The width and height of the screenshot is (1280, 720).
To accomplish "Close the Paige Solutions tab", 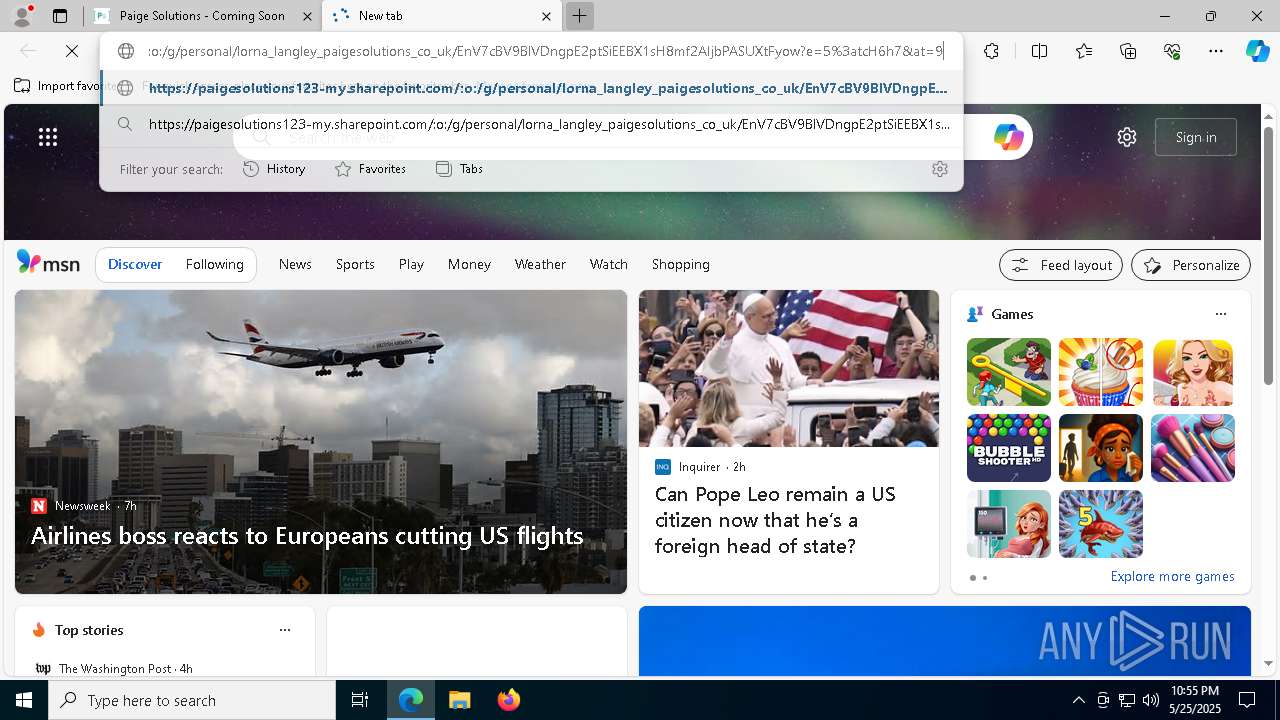I will click(x=307, y=16).
